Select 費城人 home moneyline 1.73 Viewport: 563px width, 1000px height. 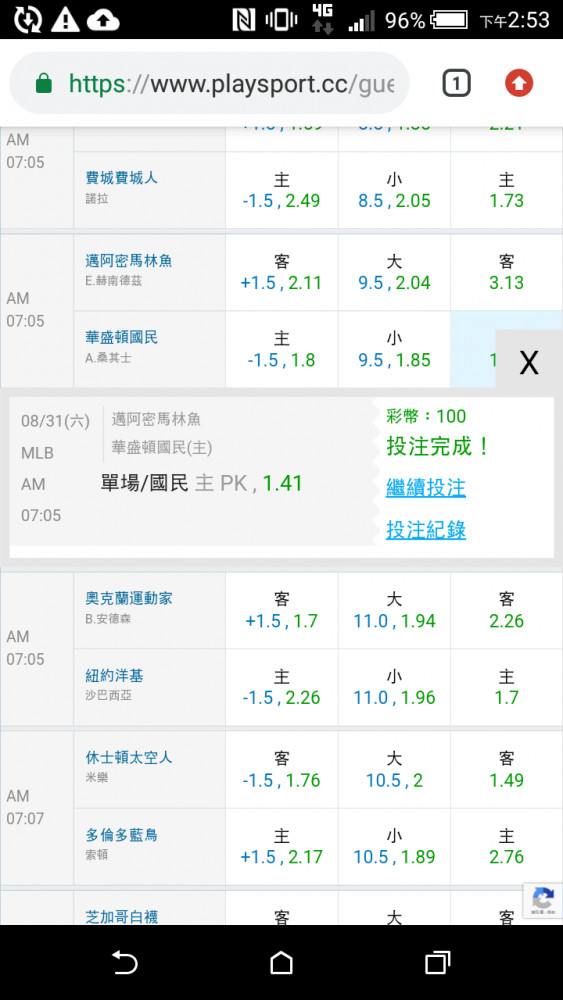506,190
